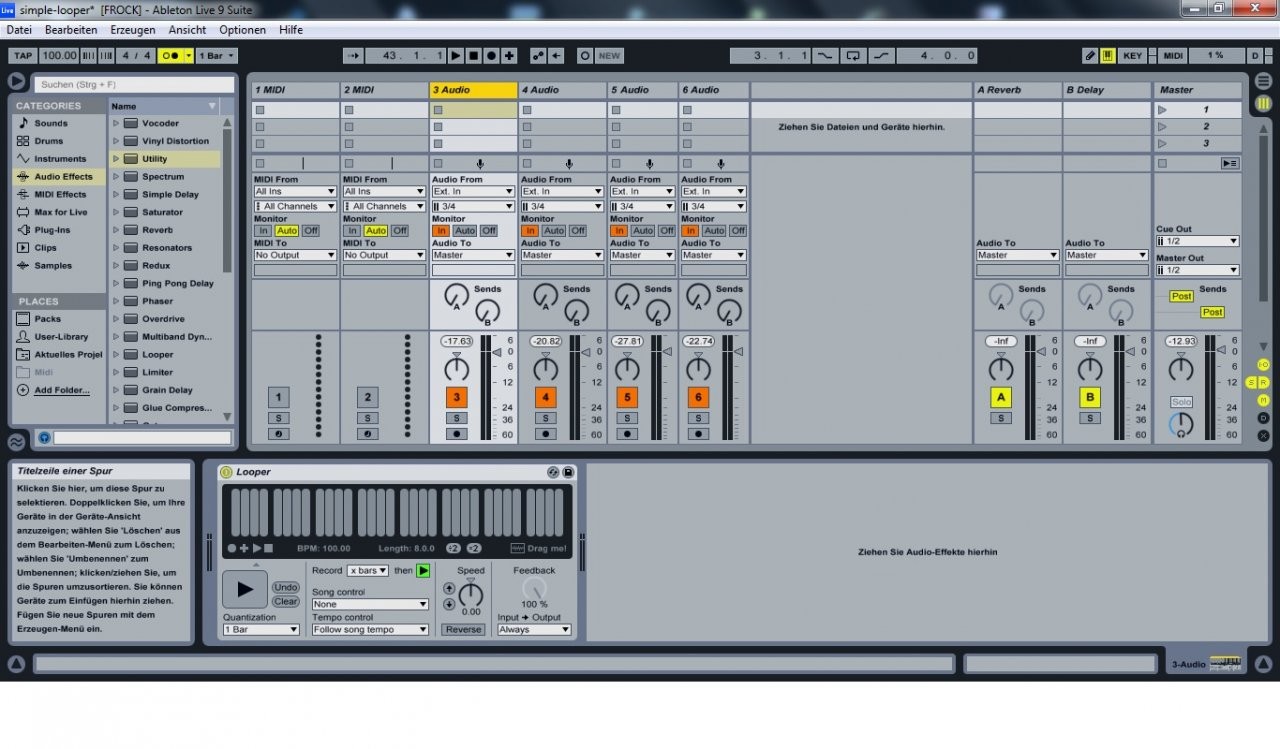Screen dimensions: 1280x749
Task: Click the session record circle button
Action: point(585,56)
